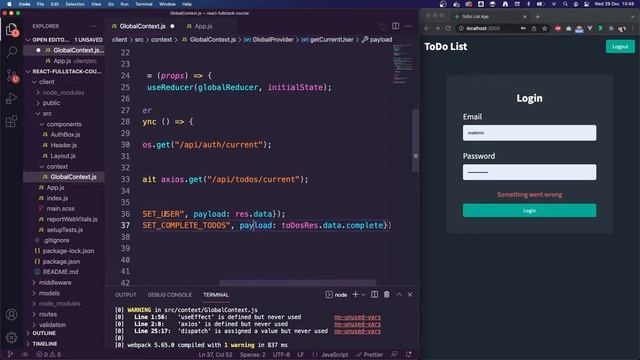This screenshot has width=640, height=360.
Task: Open the Selection menu in menu bar
Action: pos(75,4)
